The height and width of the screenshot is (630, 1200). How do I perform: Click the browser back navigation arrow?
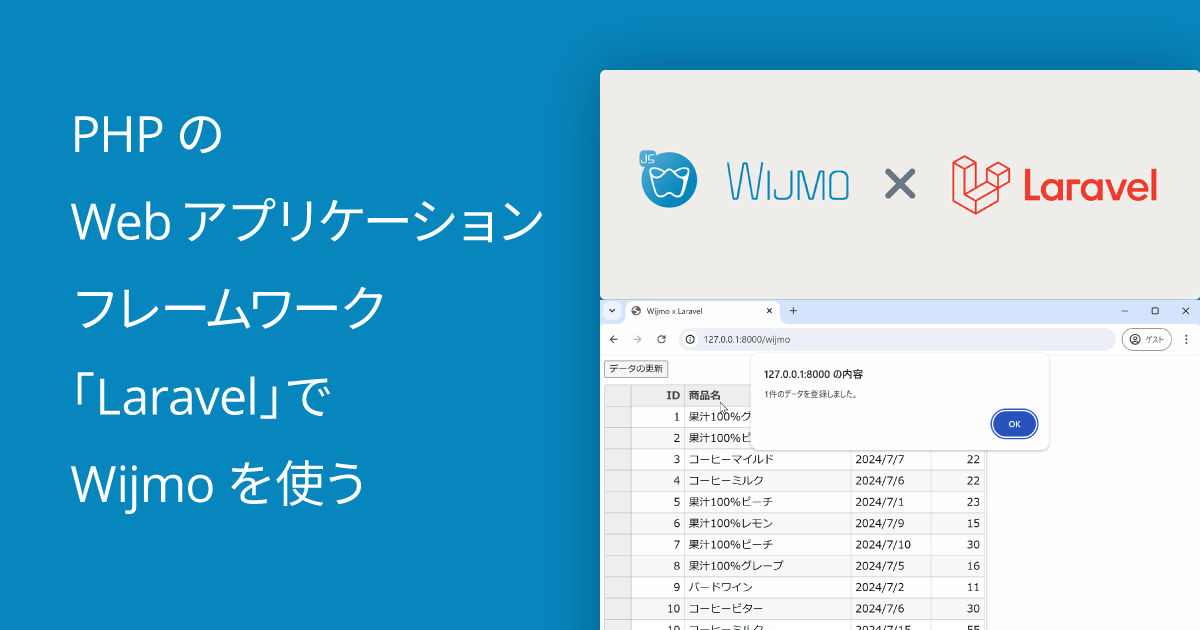coord(614,339)
